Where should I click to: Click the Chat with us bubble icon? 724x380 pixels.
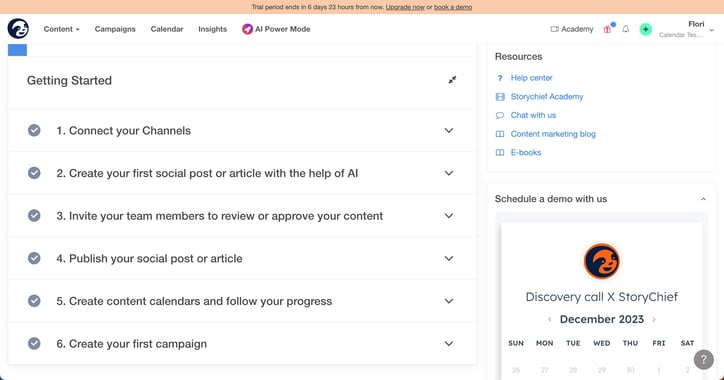500,115
